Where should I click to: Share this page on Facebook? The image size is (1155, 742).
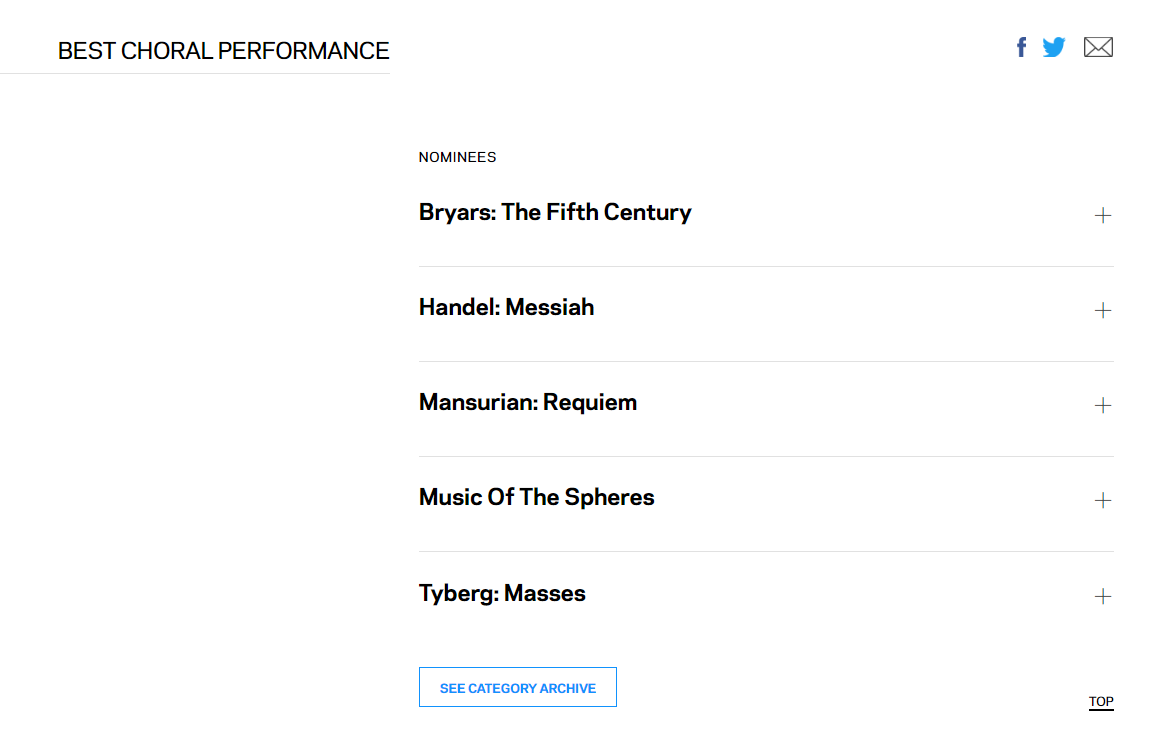(1021, 47)
